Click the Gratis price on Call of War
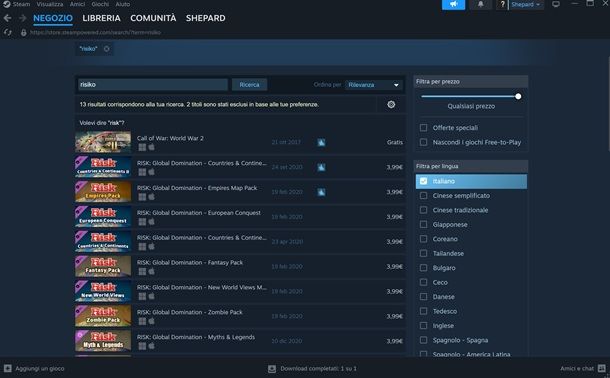The image size is (610, 378). click(x=394, y=142)
